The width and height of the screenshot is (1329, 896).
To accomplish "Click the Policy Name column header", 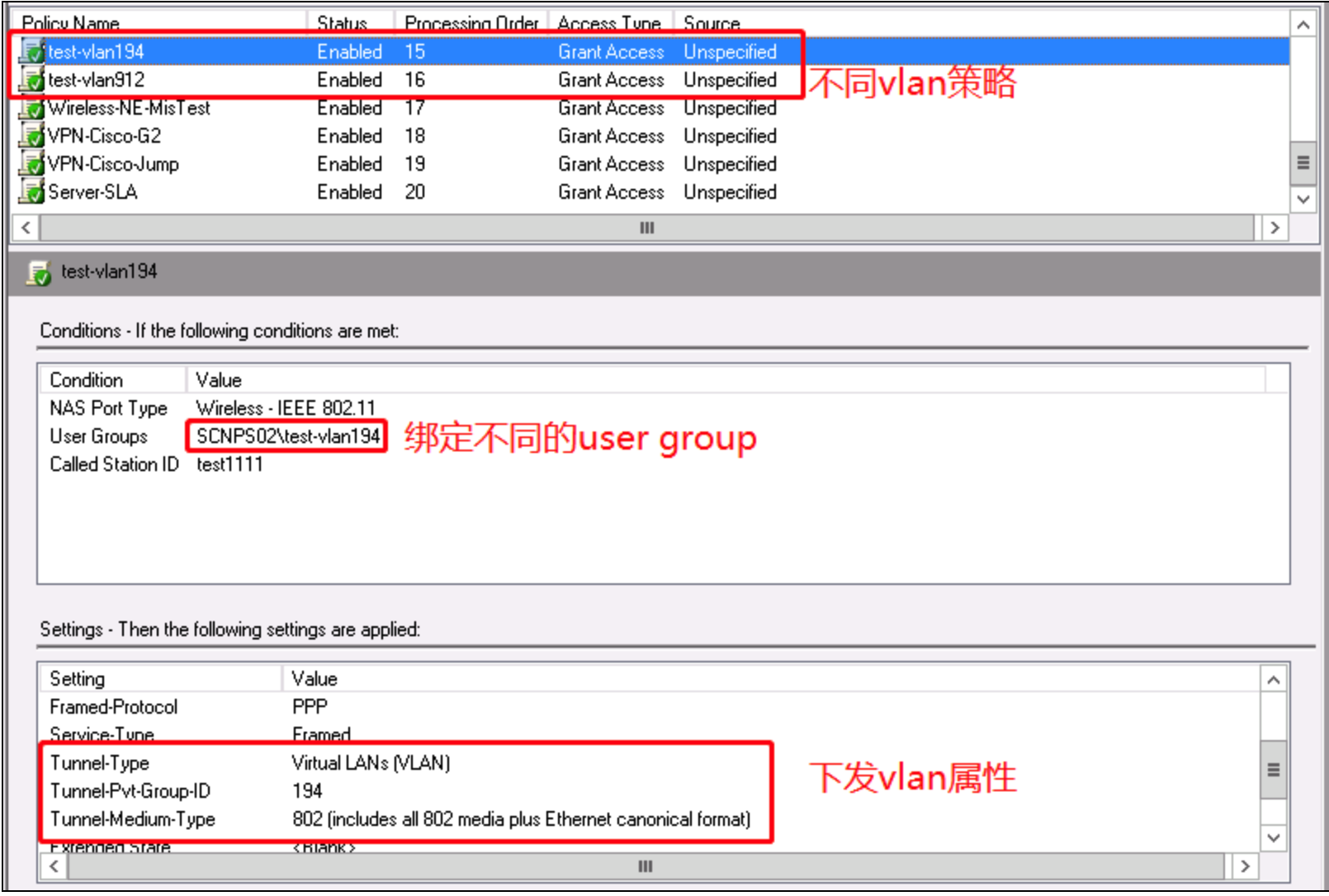I will (x=71, y=24).
